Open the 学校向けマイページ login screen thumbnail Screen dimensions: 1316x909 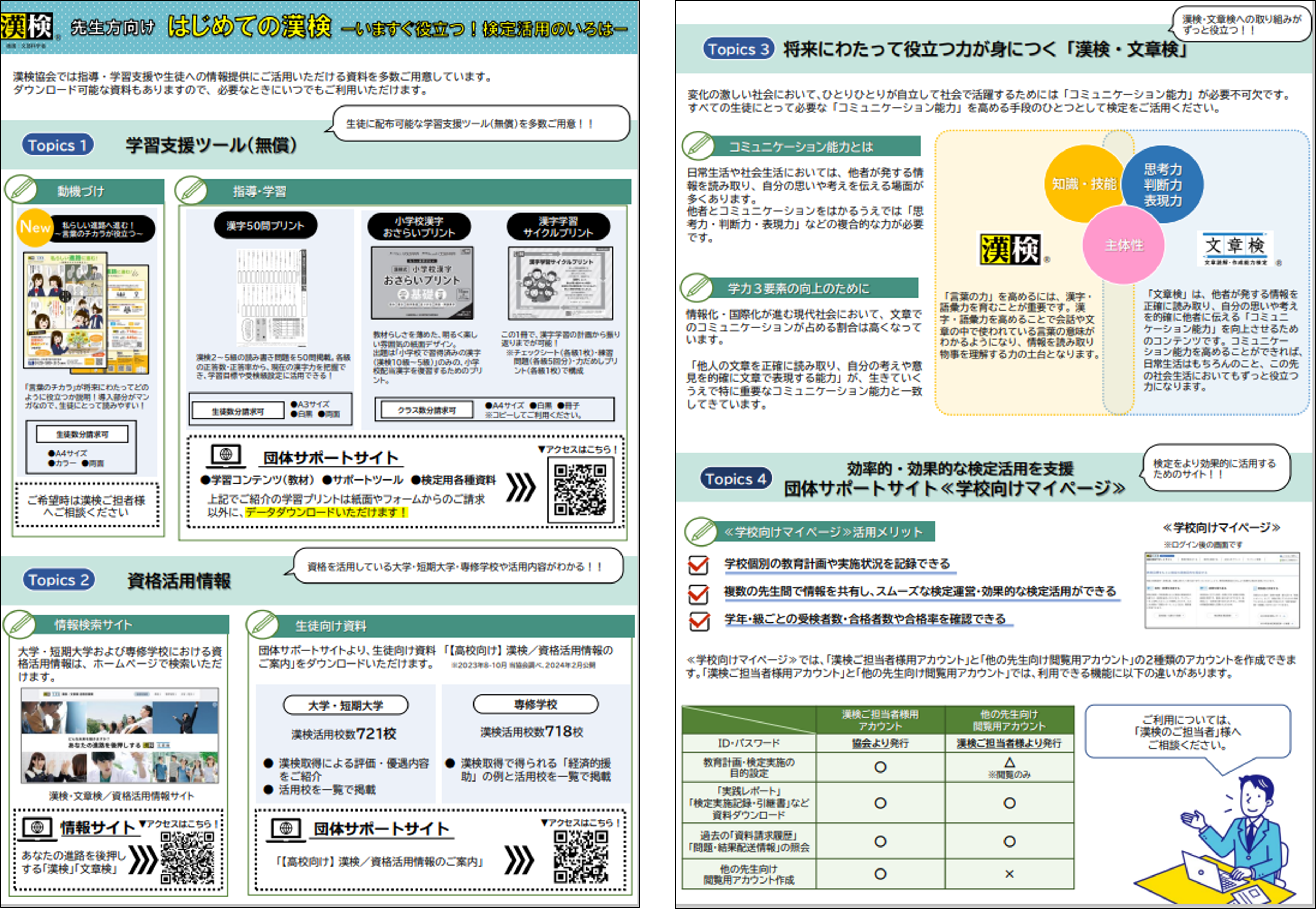click(1222, 590)
